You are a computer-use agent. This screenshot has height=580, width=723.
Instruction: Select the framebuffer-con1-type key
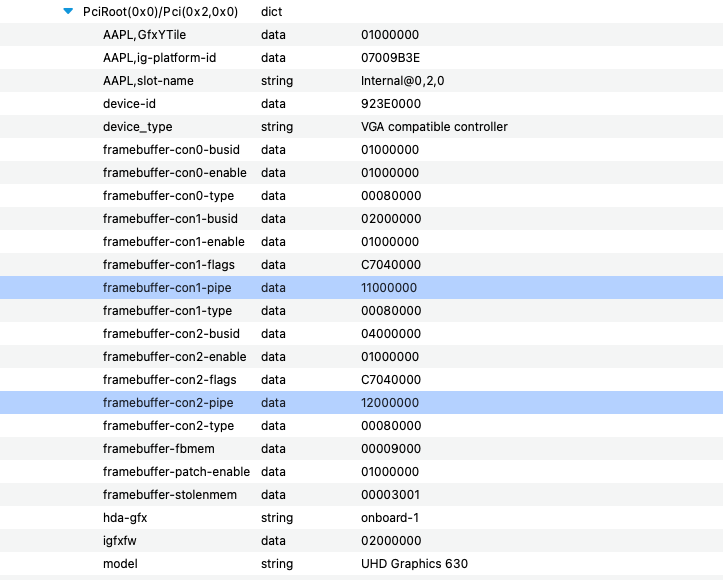click(167, 311)
